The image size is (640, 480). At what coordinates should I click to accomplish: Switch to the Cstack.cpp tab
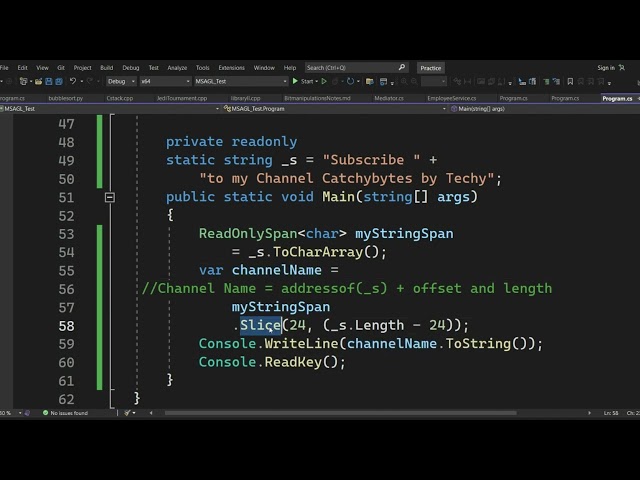pos(120,98)
